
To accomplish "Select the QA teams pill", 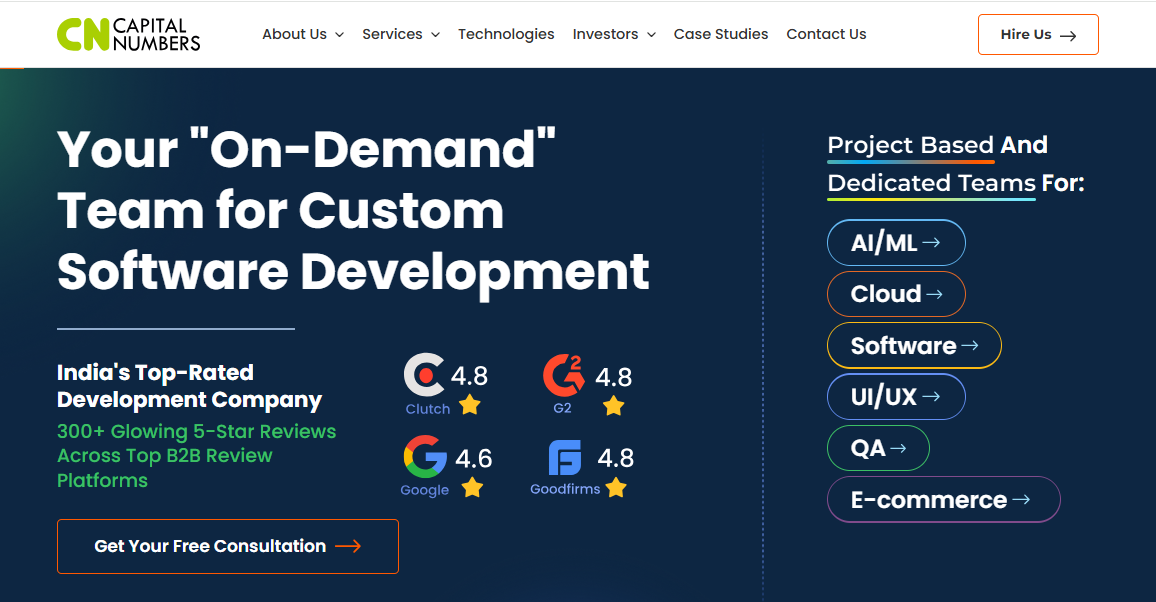I will click(x=878, y=448).
